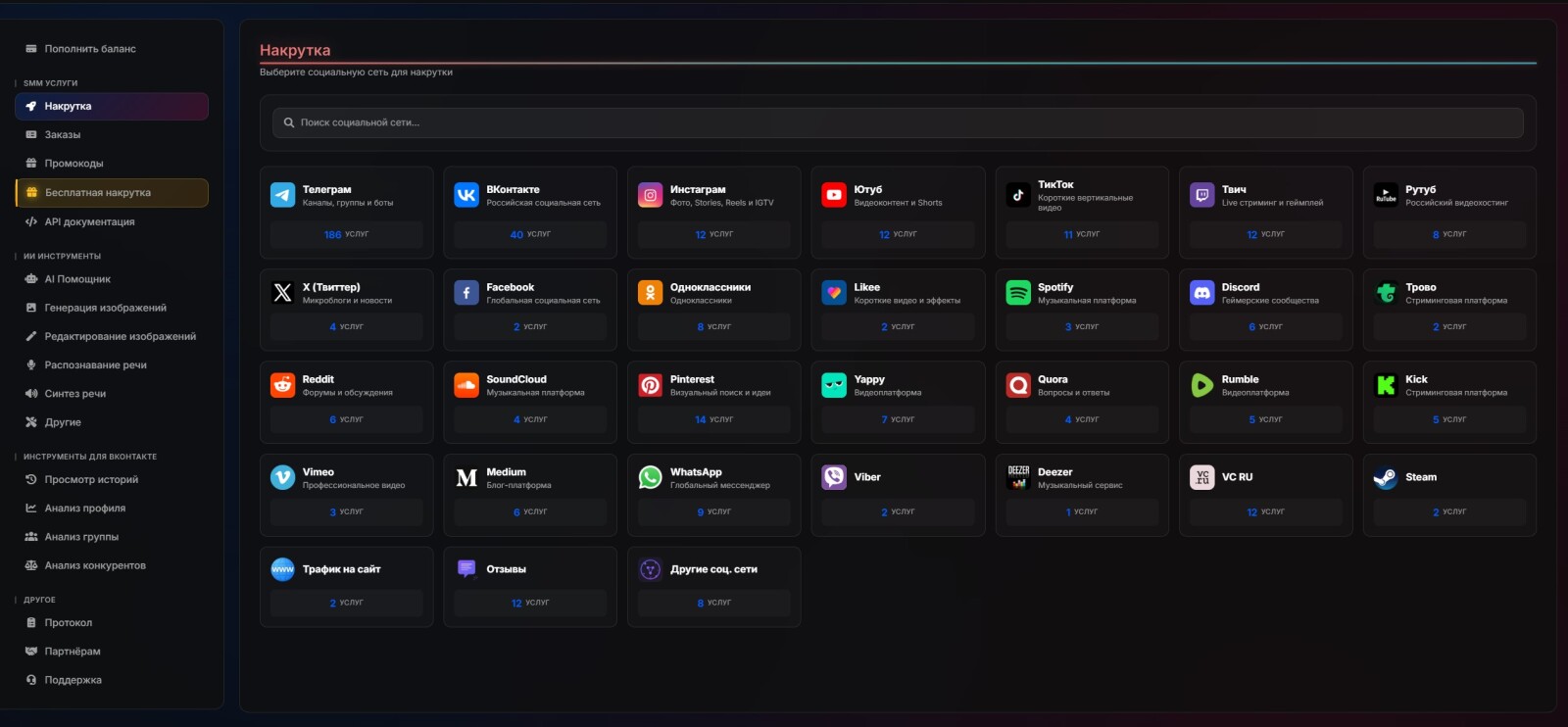1568x727 pixels.
Task: Open the Pinterest 14 услуг button
Action: (713, 419)
